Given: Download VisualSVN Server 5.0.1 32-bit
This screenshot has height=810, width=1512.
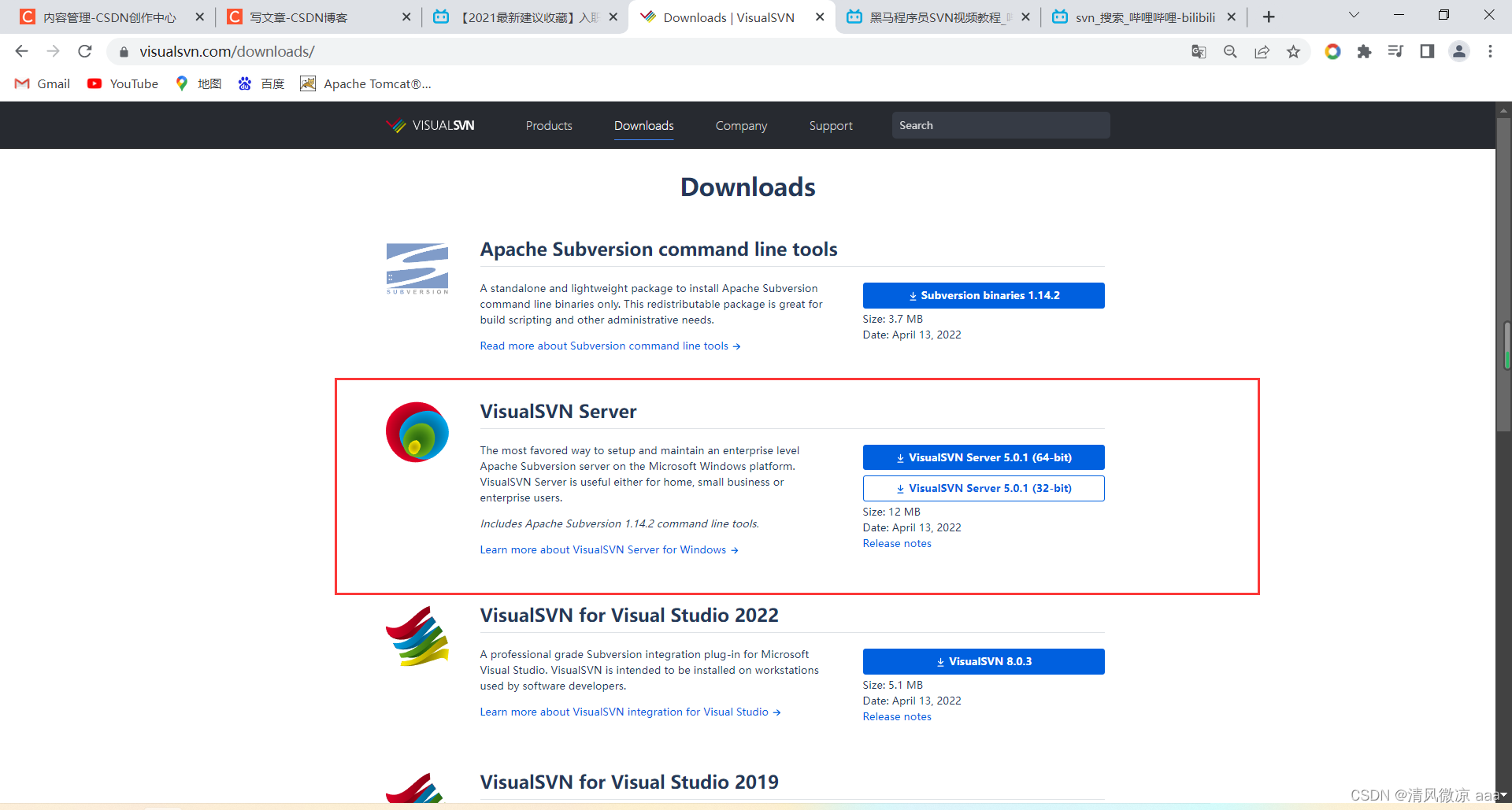Looking at the screenshot, I should click(984, 488).
